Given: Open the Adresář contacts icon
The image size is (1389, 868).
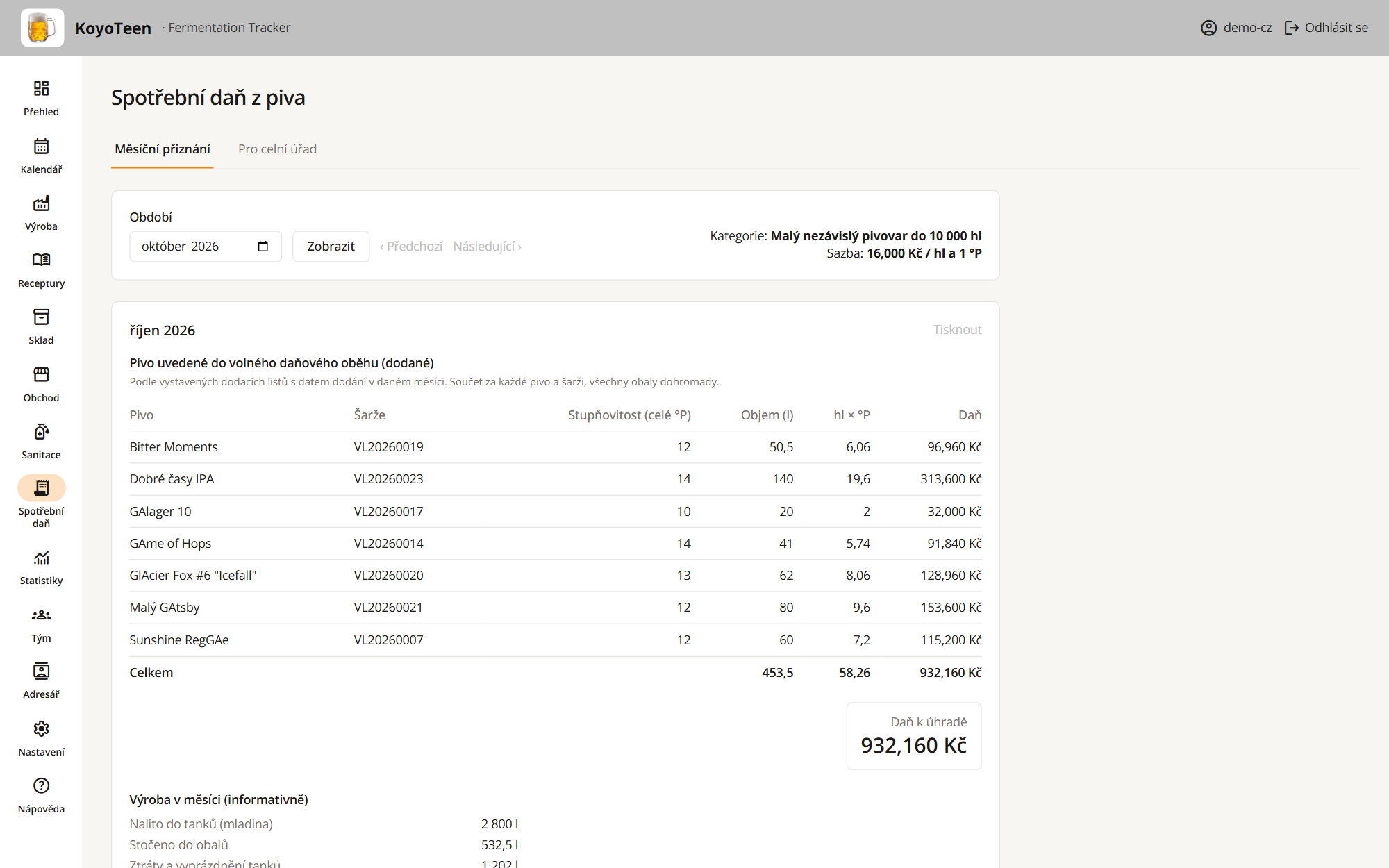Looking at the screenshot, I should [41, 671].
